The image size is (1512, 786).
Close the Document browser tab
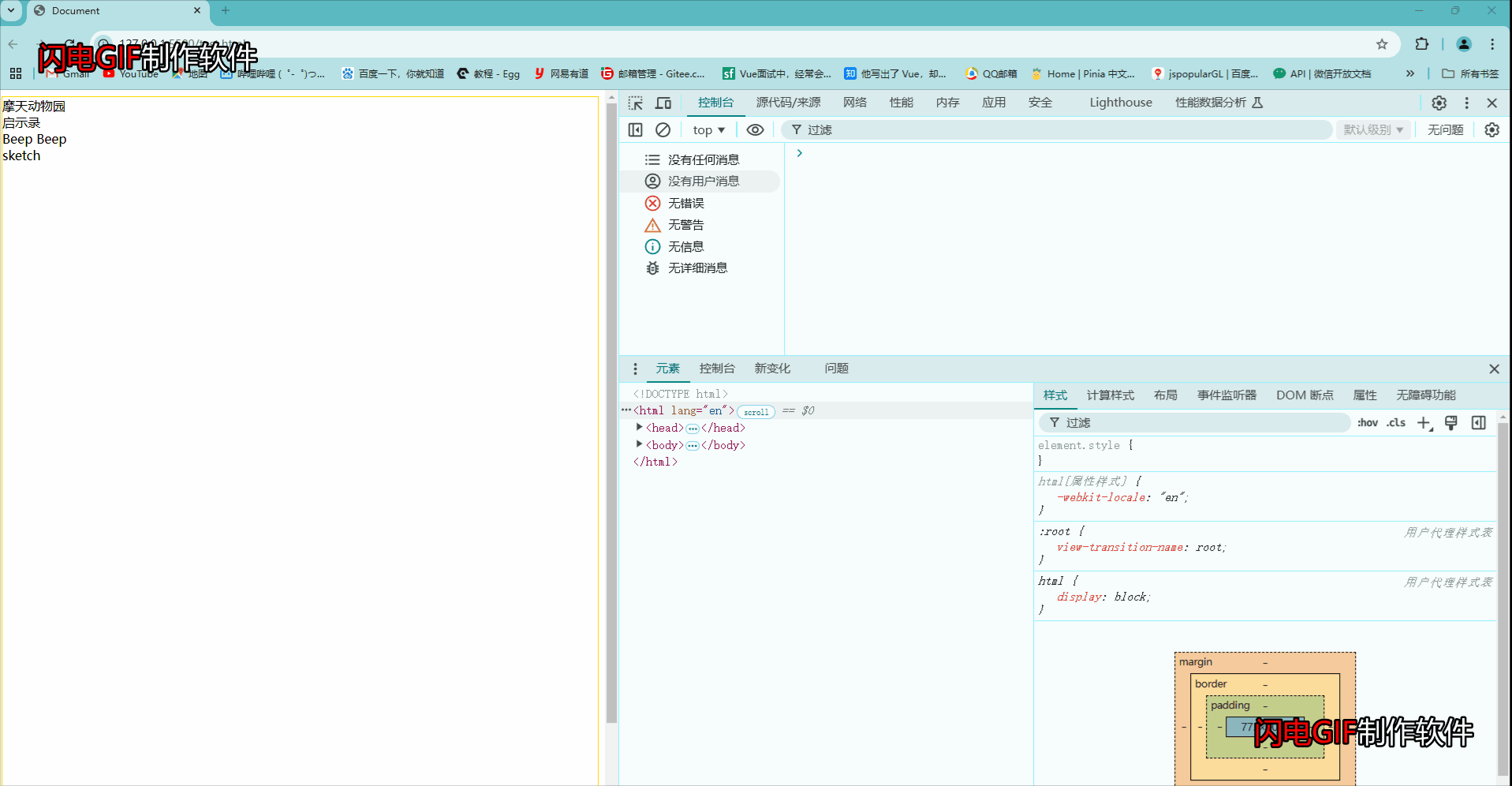coord(197,11)
